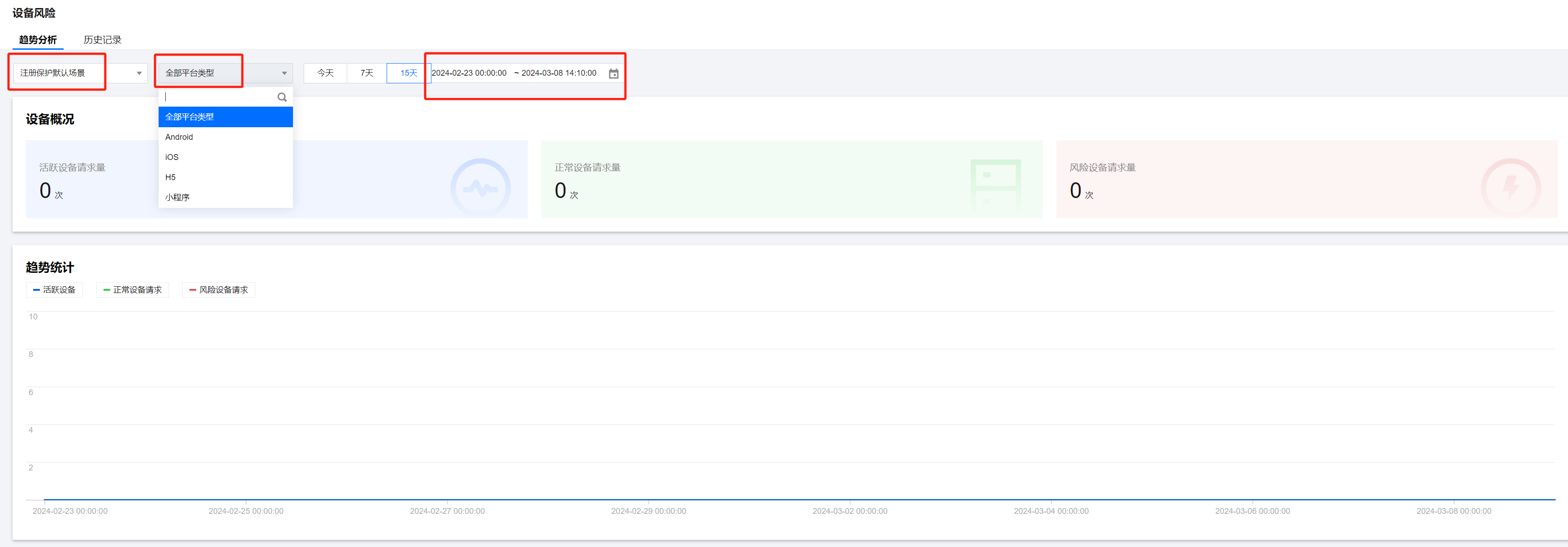Open the 注册保护默认场景 scene dropdown
1568x547 pixels.
(x=80, y=73)
